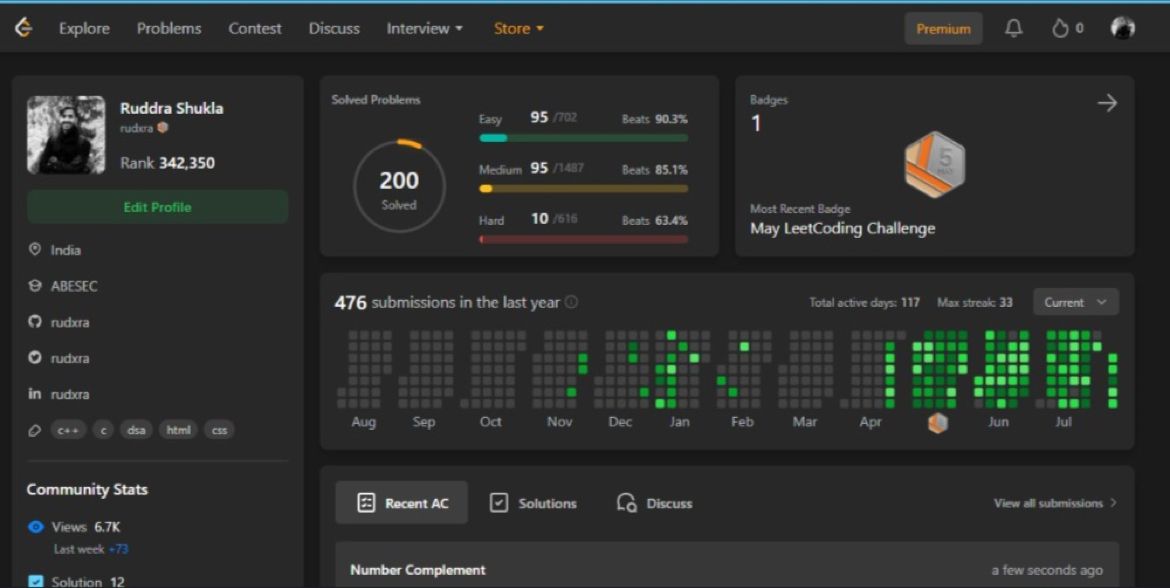Click the Discuss tab chat icon
1170x588 pixels.
(x=626, y=503)
